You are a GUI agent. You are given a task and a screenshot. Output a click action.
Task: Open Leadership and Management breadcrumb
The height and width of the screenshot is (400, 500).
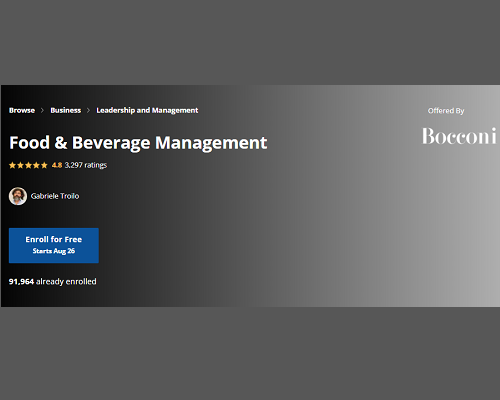147,110
